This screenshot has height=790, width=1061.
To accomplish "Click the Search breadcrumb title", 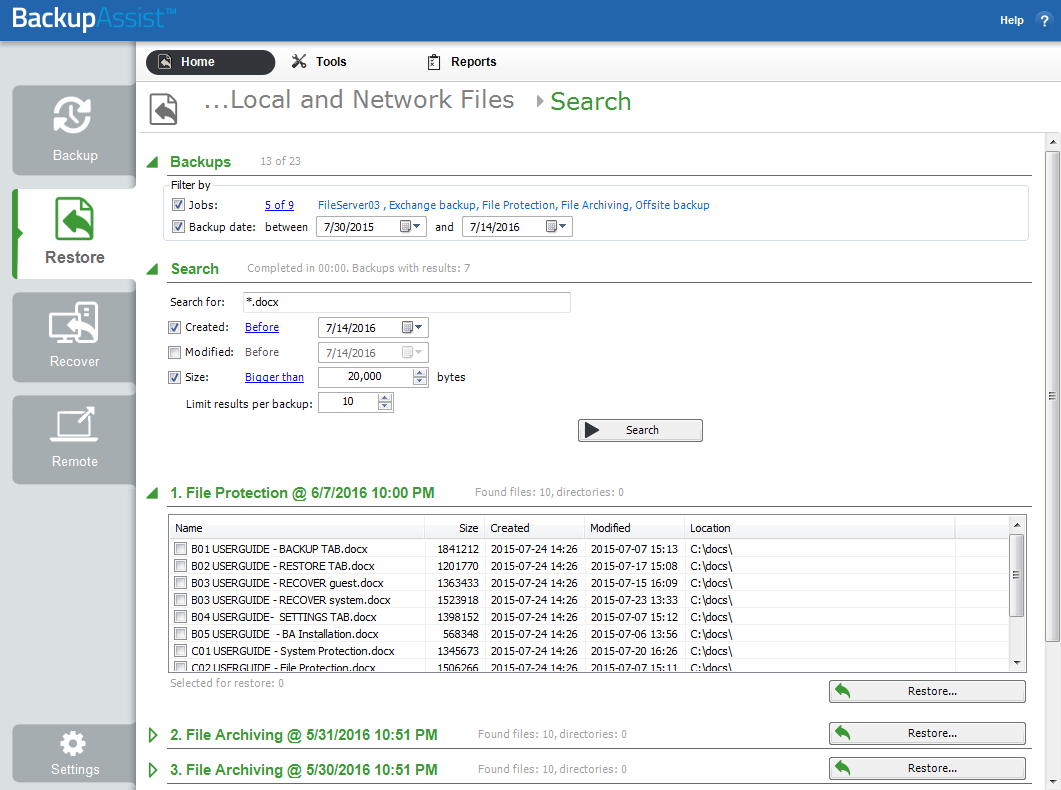I will pyautogui.click(x=590, y=101).
